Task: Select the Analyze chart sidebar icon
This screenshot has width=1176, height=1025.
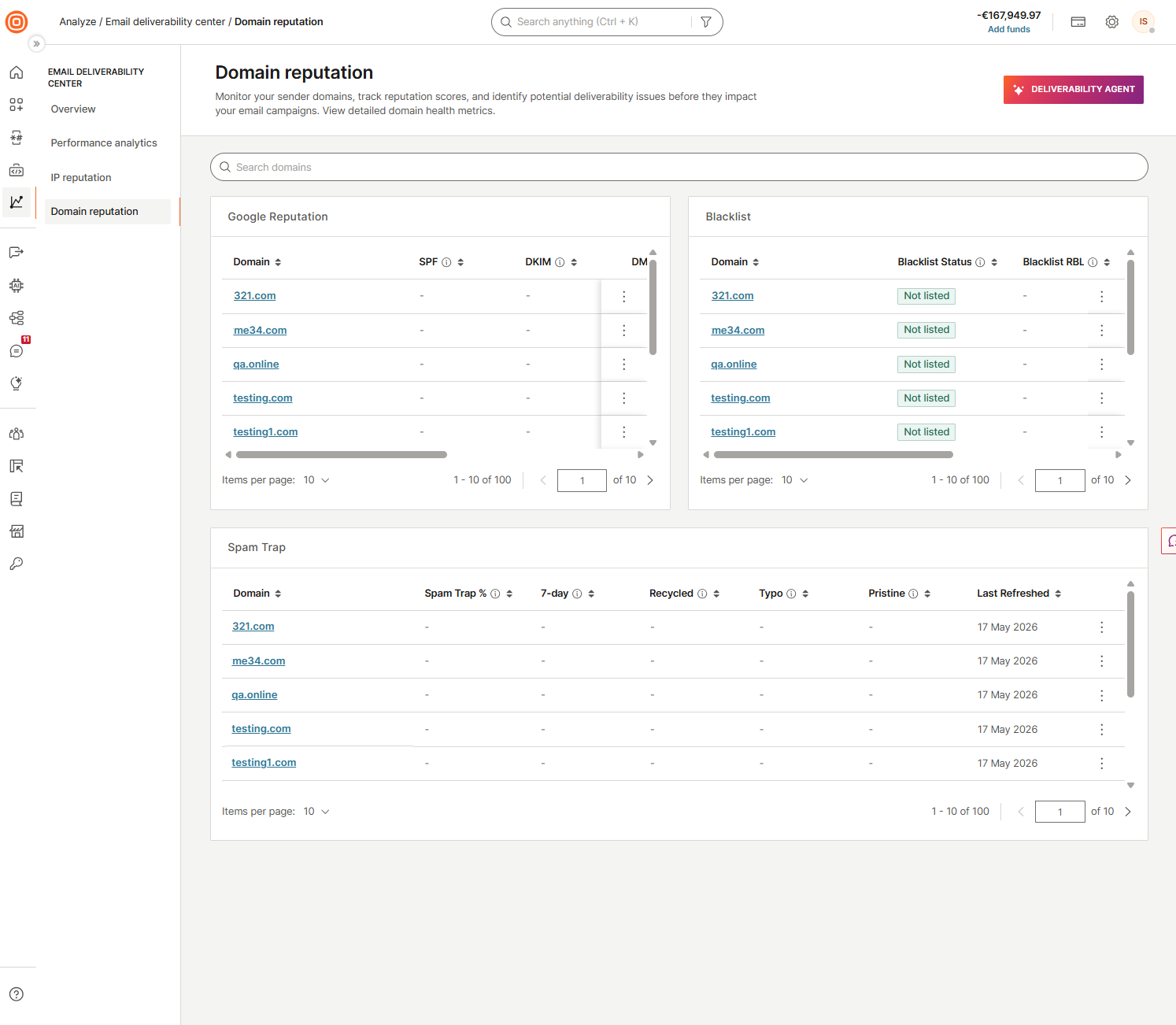Action: click(x=17, y=202)
